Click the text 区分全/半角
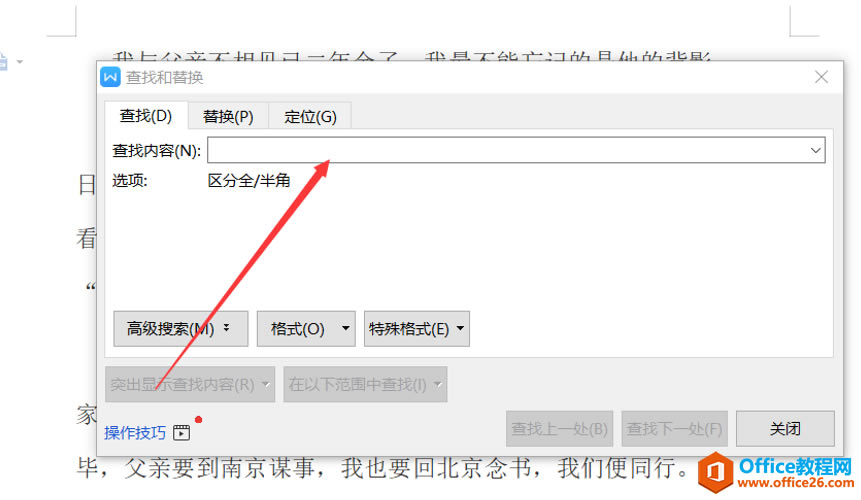861x500 pixels. 249,181
